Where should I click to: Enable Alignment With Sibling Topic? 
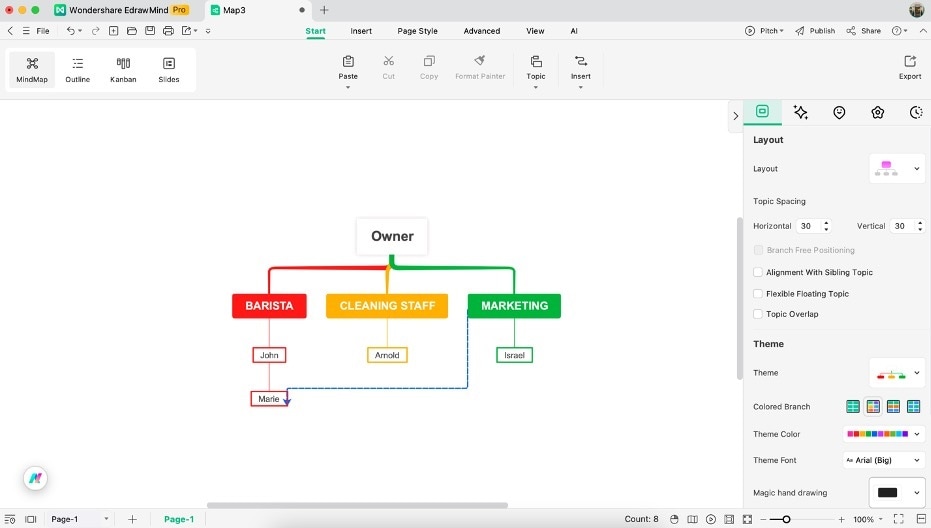[758, 272]
